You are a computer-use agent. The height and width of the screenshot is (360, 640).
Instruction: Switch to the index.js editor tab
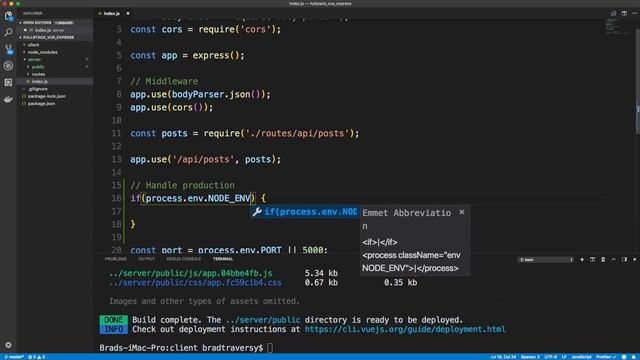pyautogui.click(x=111, y=13)
